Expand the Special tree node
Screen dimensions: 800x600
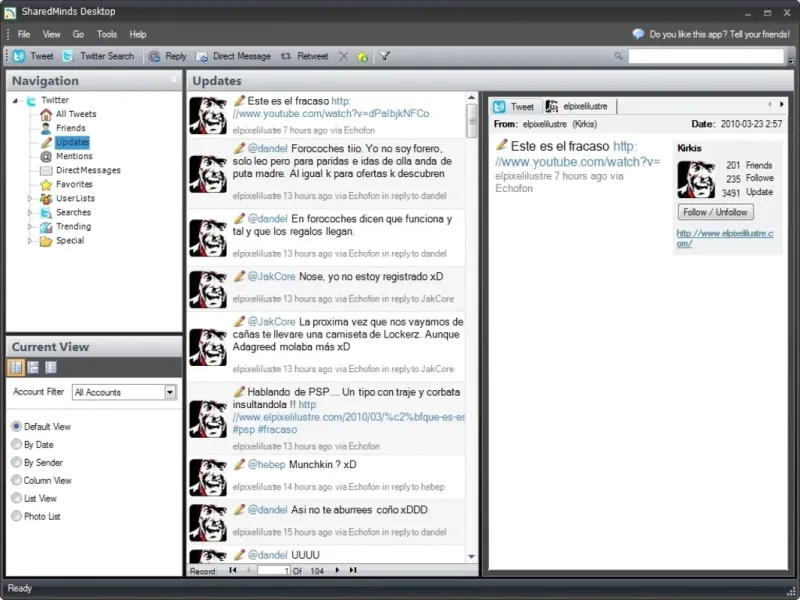(30, 240)
